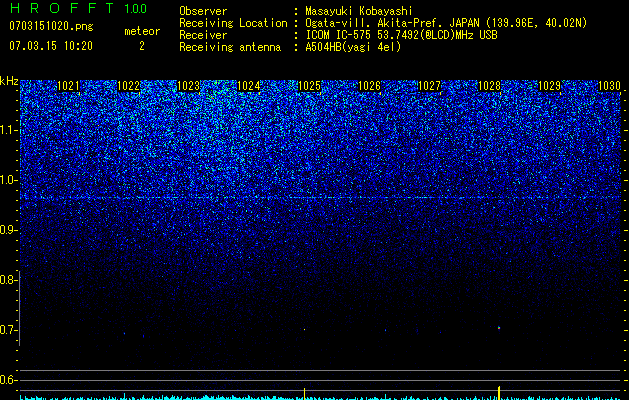Click the faint echo dot near 1025
This screenshot has height=400, width=629.
click(304, 329)
